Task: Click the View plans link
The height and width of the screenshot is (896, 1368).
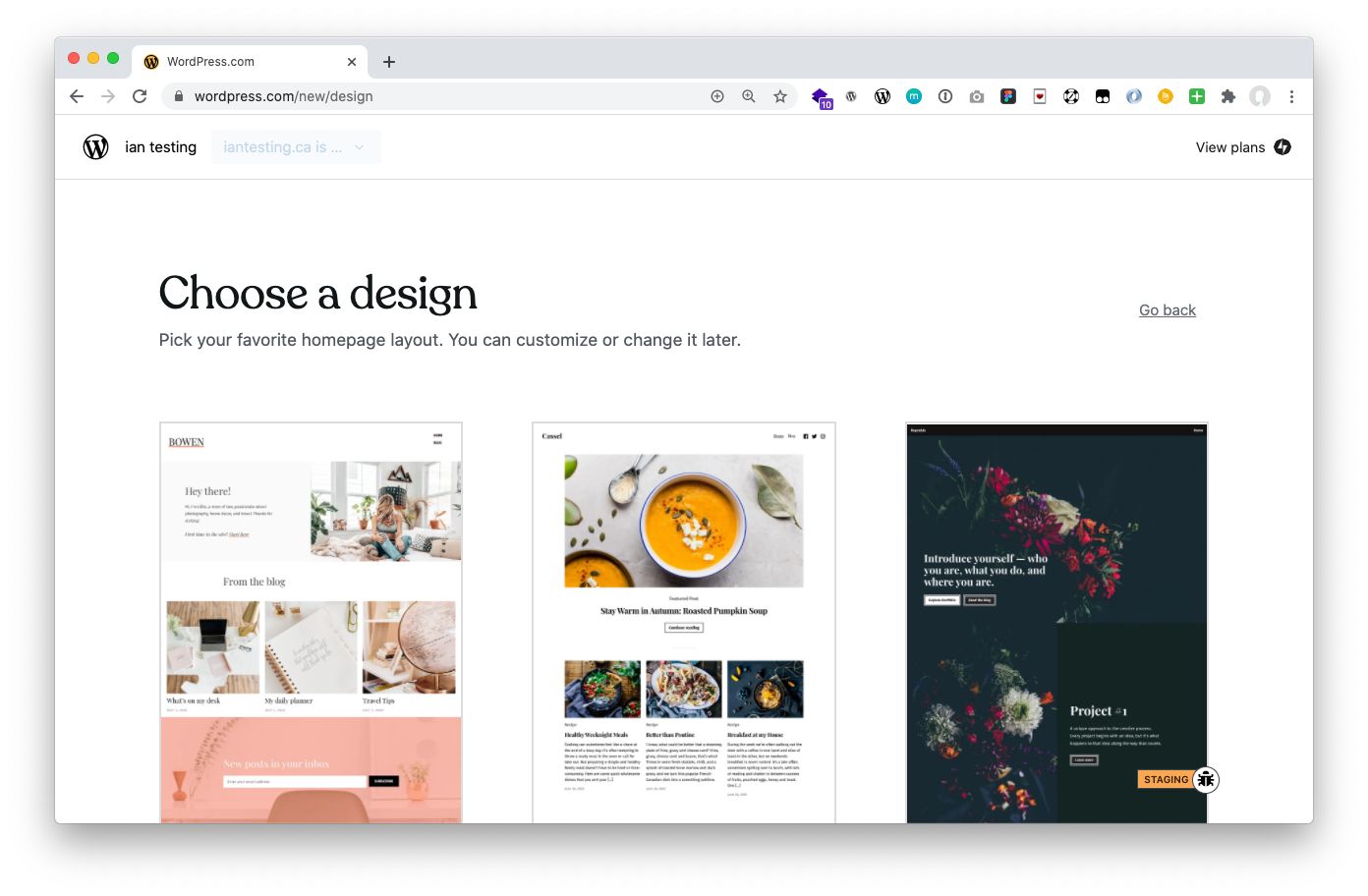Action: [1230, 147]
